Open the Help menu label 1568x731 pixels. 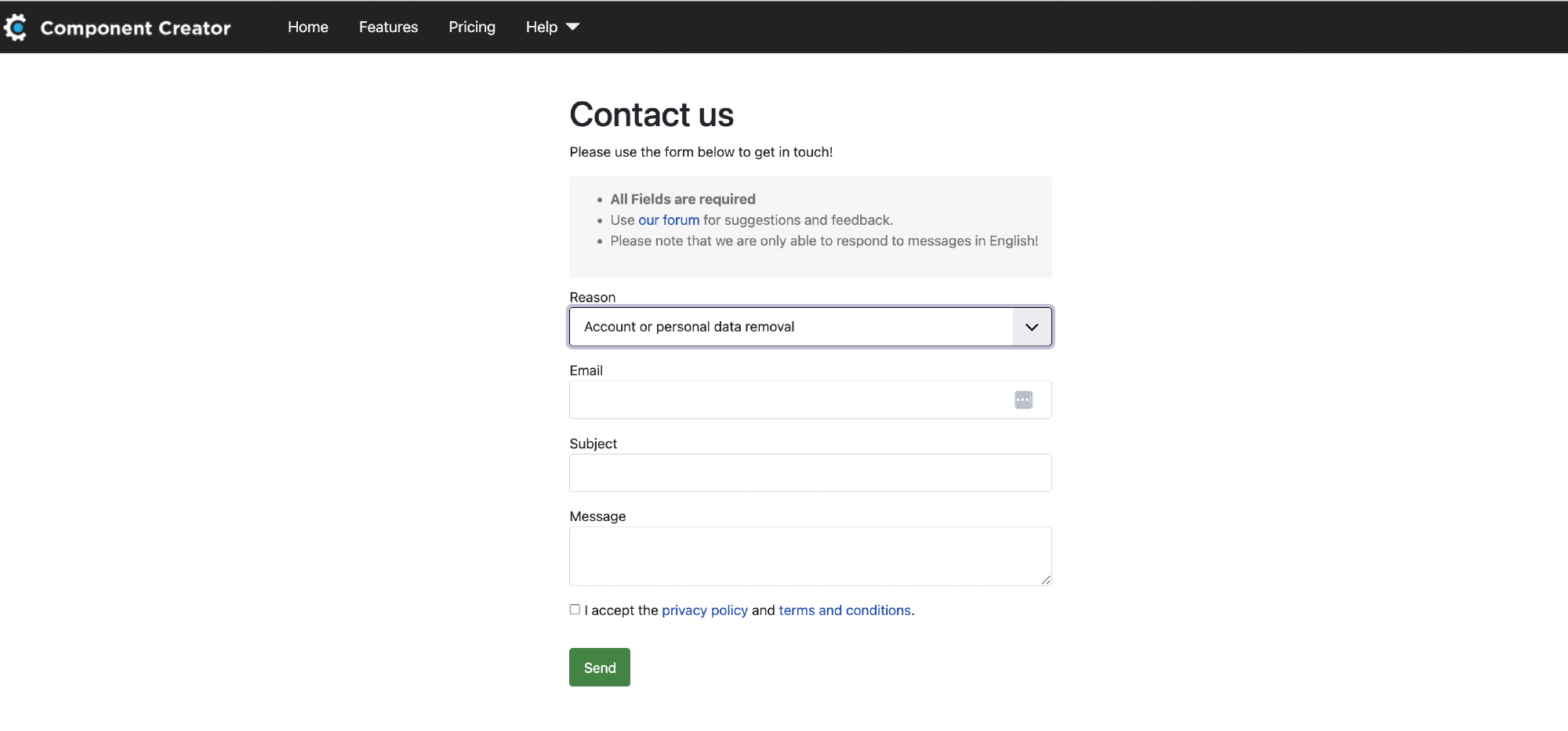[x=541, y=27]
